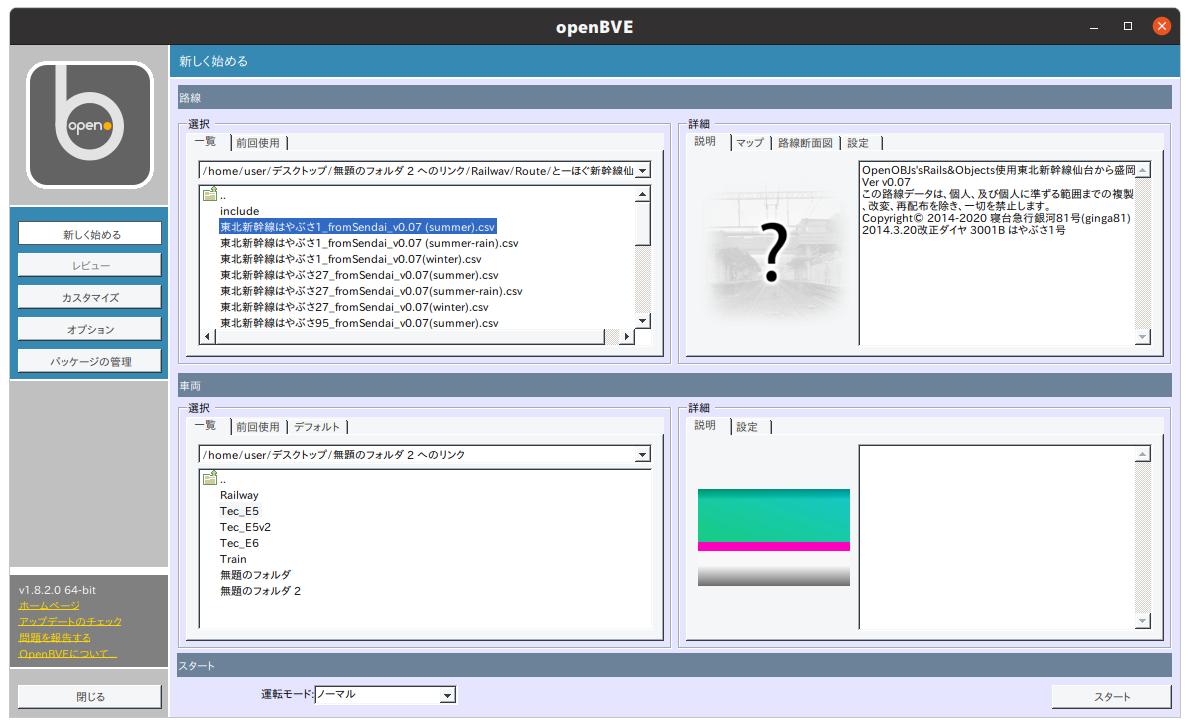
Task: Minimize the openBVE window
Action: [1094, 27]
